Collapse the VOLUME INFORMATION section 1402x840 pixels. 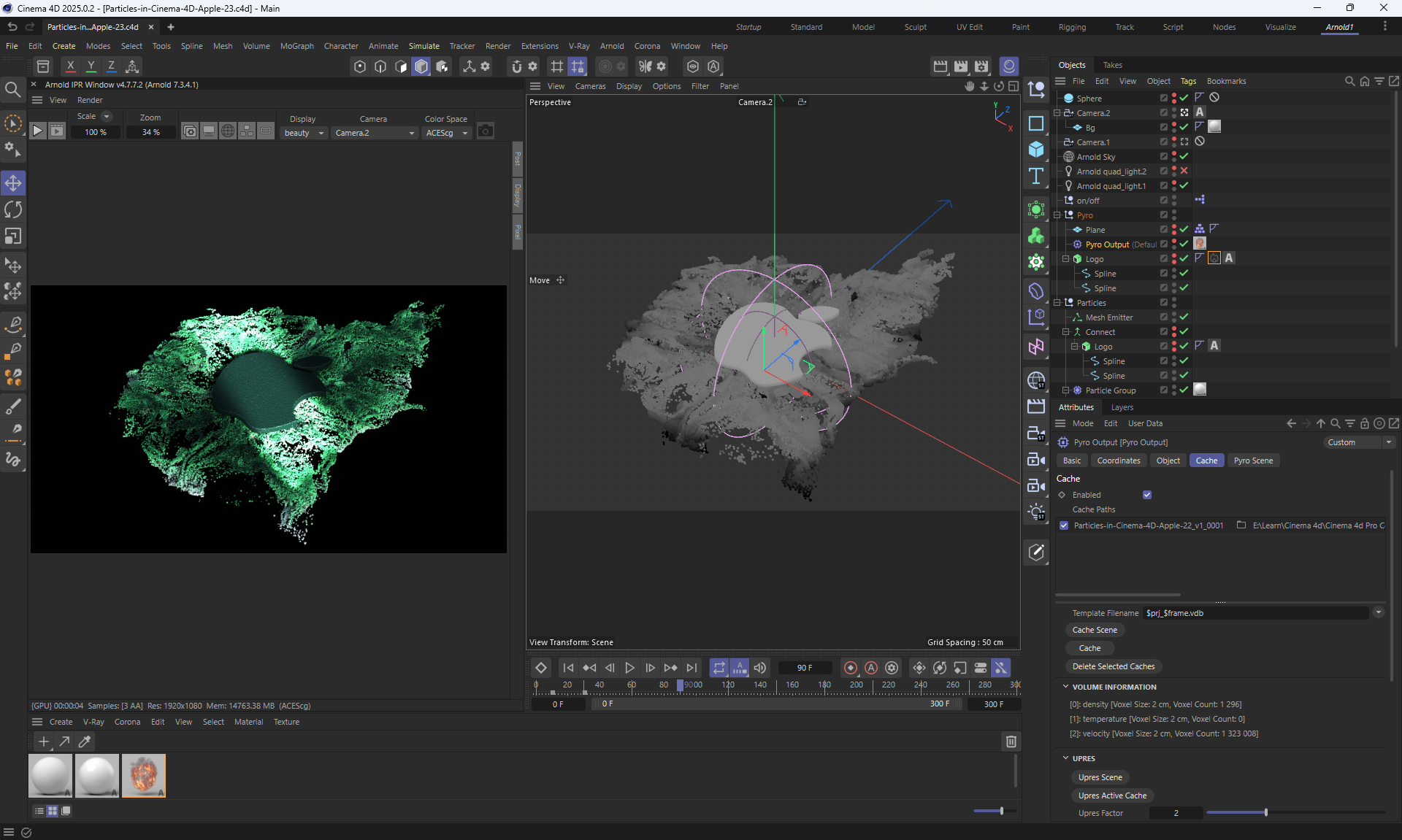(1065, 687)
